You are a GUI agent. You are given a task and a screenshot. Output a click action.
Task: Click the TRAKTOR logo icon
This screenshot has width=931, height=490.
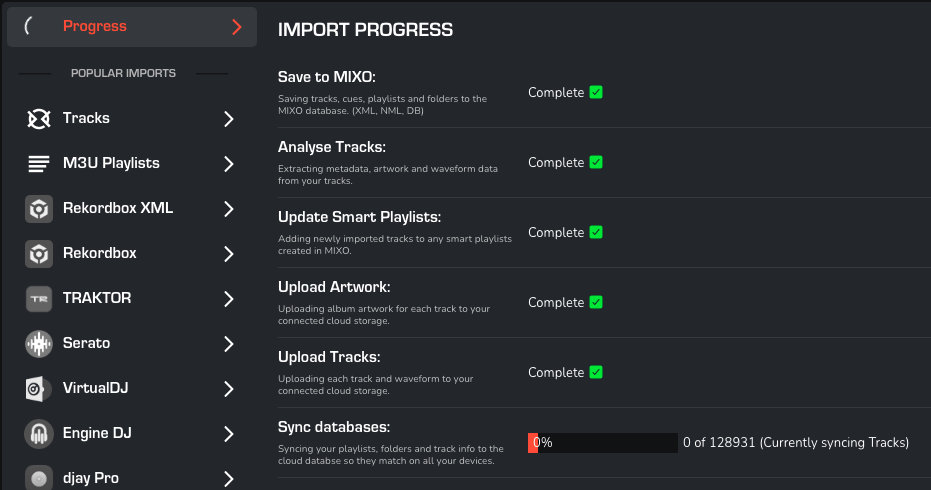click(39, 299)
